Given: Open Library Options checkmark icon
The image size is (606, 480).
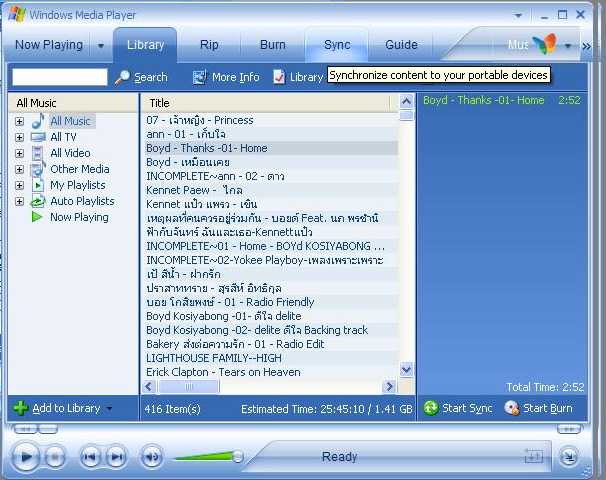Looking at the screenshot, I should click(279, 77).
